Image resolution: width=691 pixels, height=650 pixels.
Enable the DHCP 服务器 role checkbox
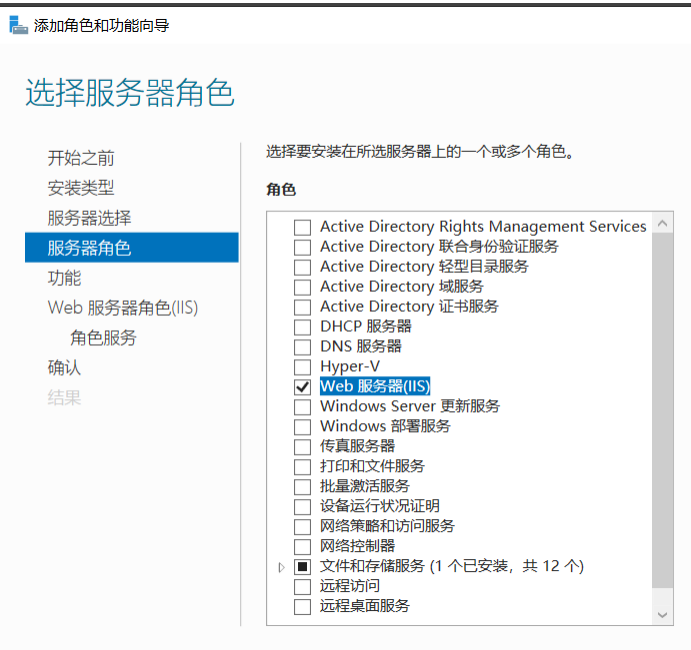click(302, 327)
